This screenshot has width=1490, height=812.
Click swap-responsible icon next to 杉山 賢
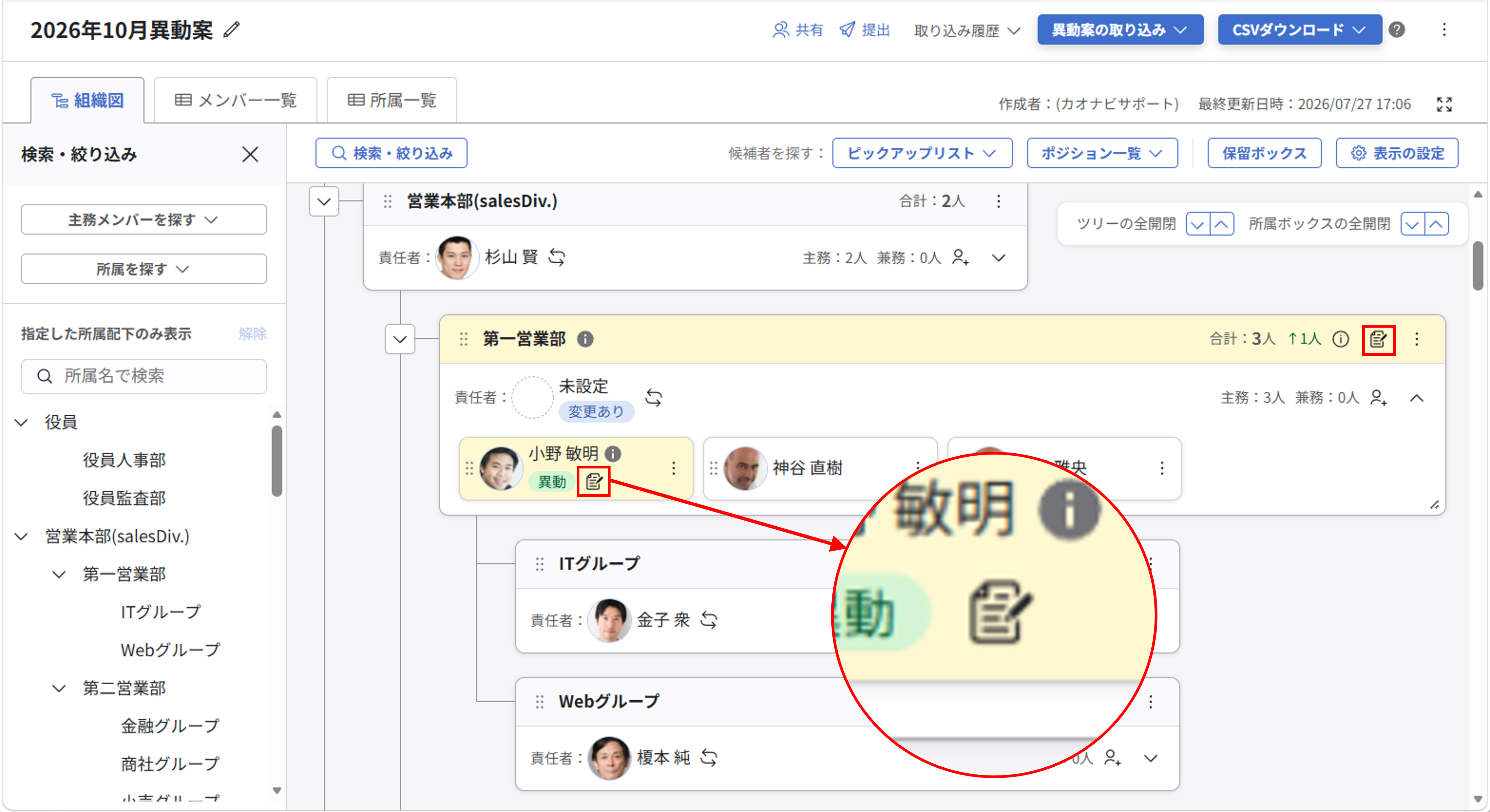pyautogui.click(x=557, y=257)
